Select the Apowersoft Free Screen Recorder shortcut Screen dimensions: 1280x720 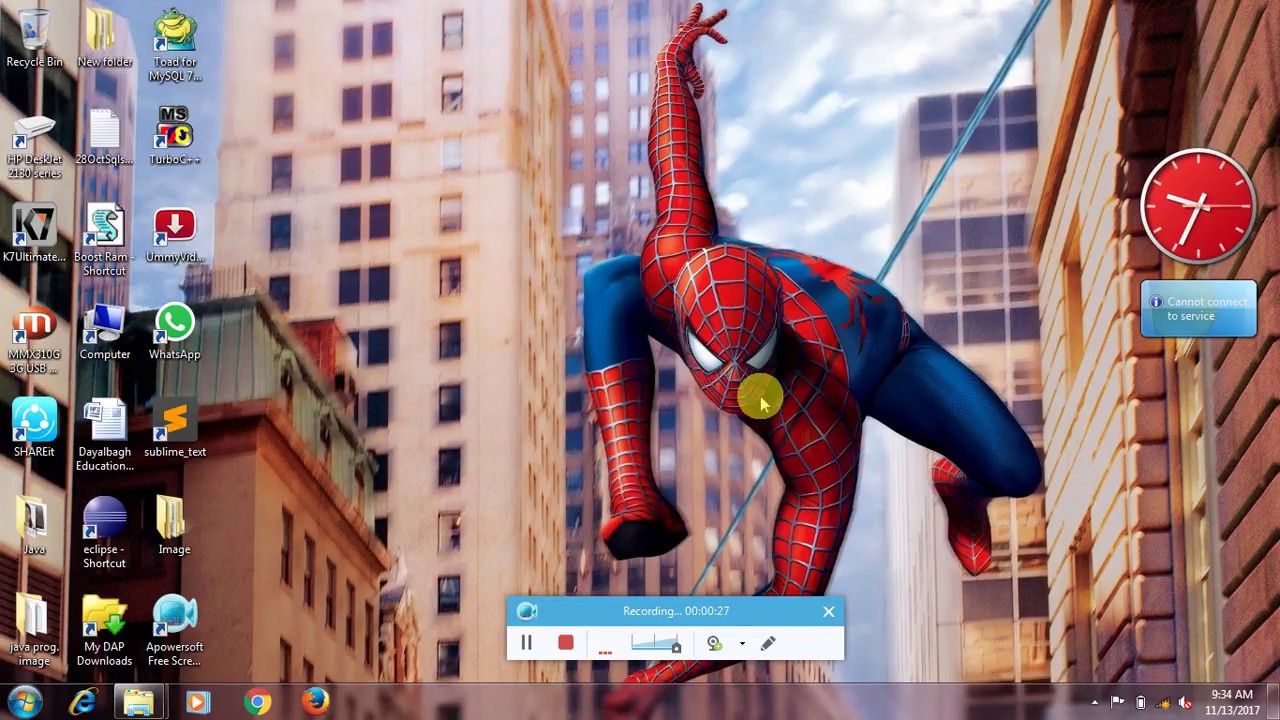point(175,631)
